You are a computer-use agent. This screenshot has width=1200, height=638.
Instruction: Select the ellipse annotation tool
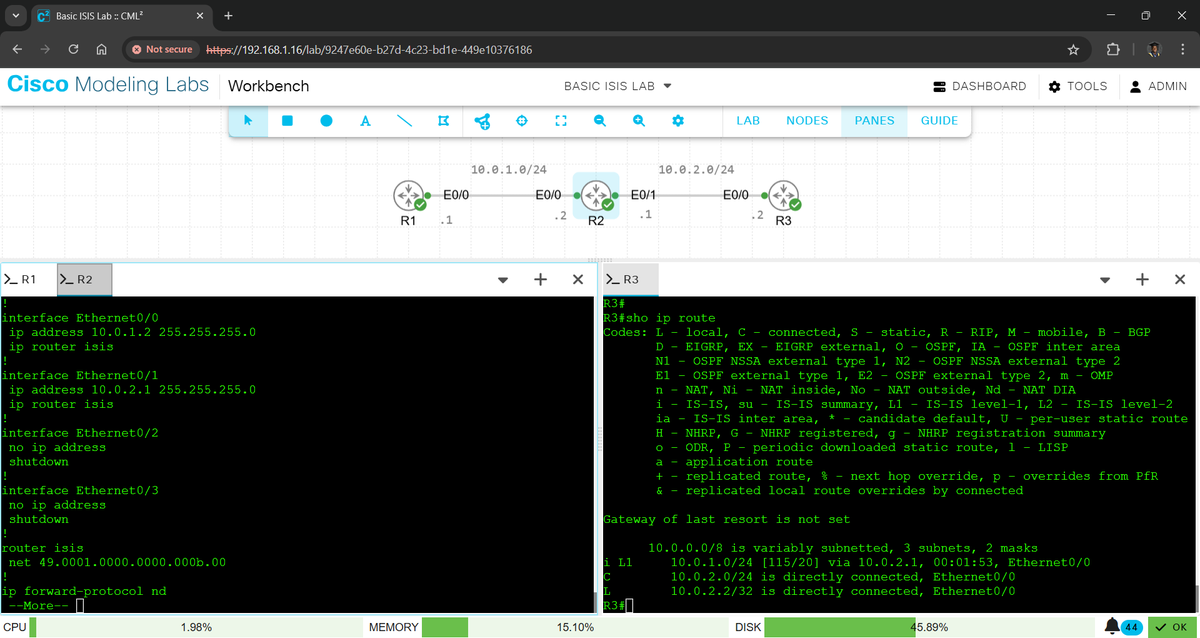[x=326, y=120]
